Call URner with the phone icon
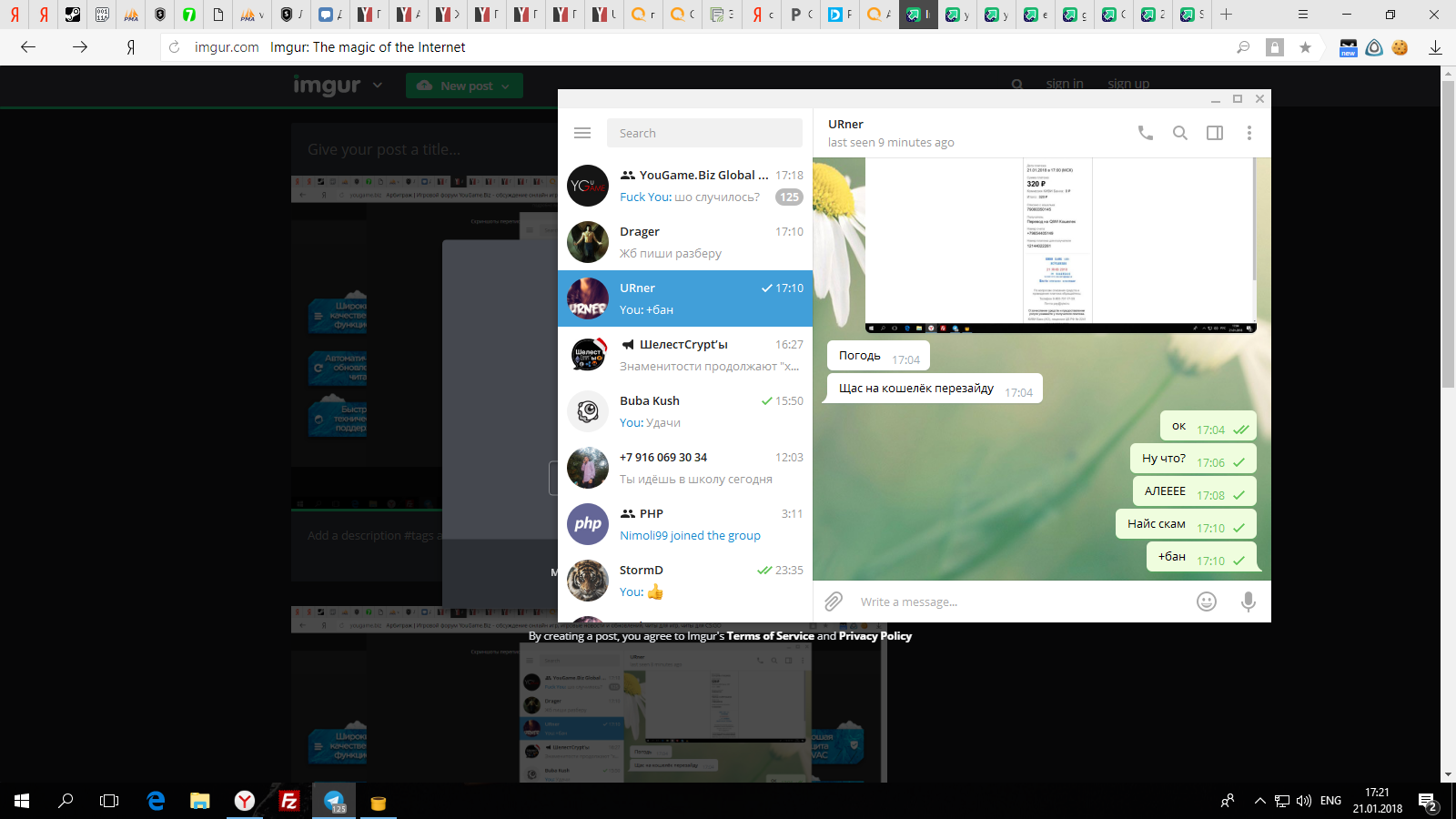The height and width of the screenshot is (819, 1456). pyautogui.click(x=1146, y=133)
